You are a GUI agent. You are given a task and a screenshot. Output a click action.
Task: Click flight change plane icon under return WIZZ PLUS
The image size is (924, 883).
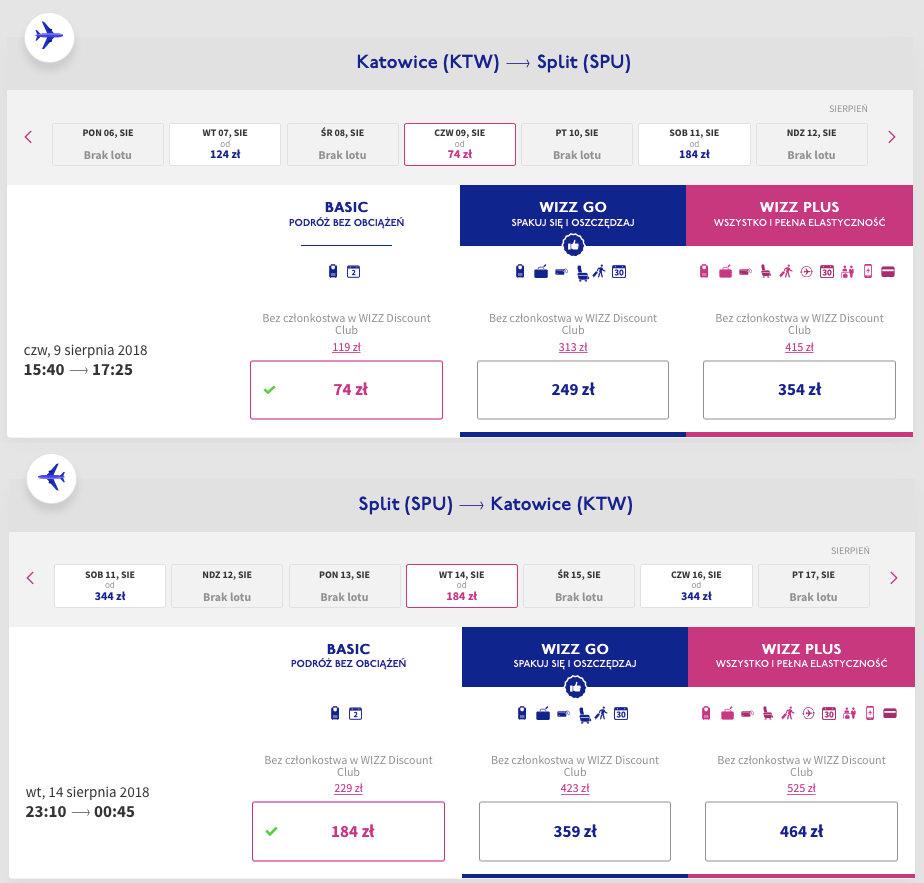(x=808, y=714)
